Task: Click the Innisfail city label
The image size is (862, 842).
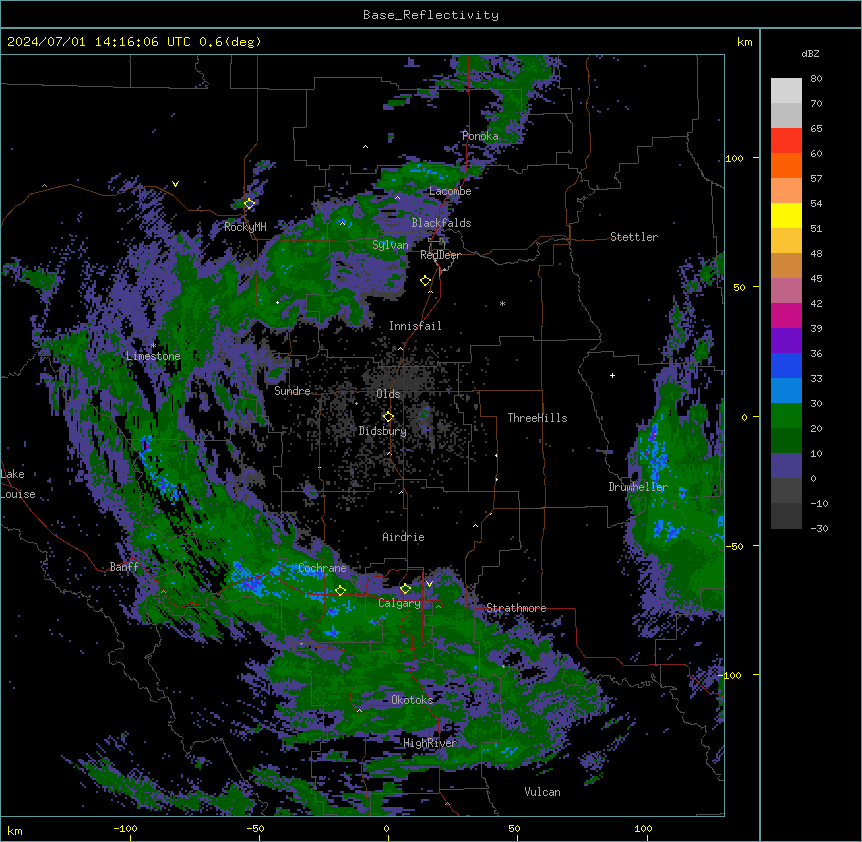Action: [x=415, y=326]
